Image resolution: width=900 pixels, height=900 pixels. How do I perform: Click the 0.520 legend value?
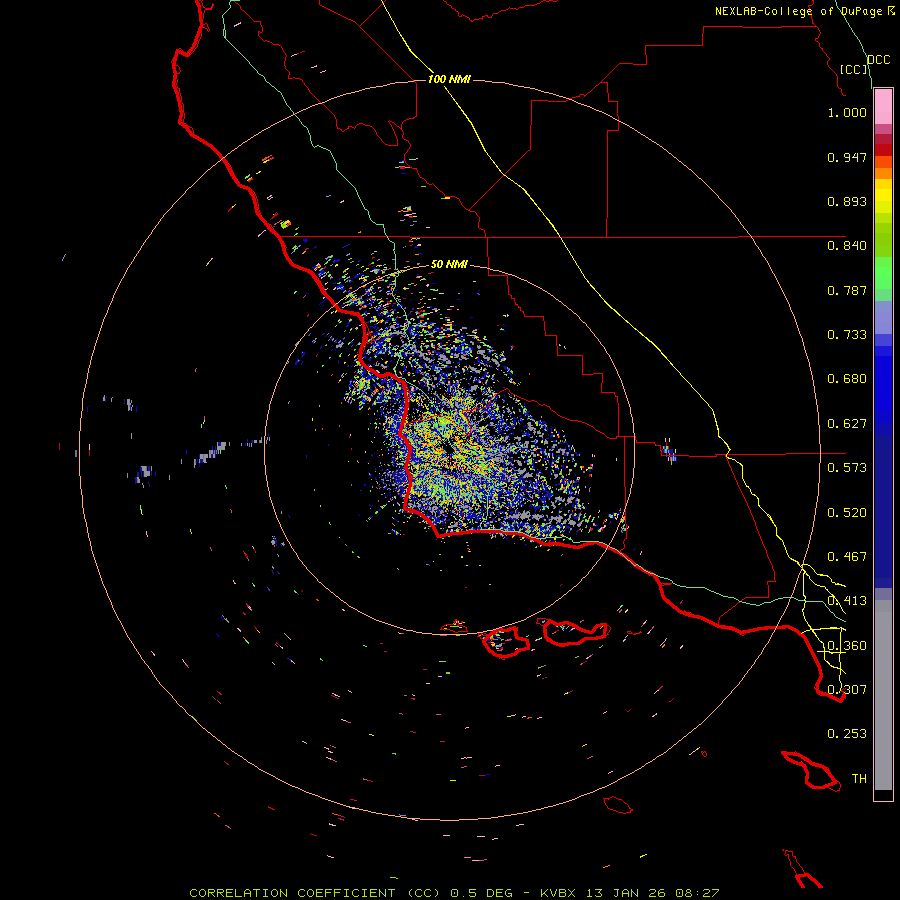(x=847, y=513)
